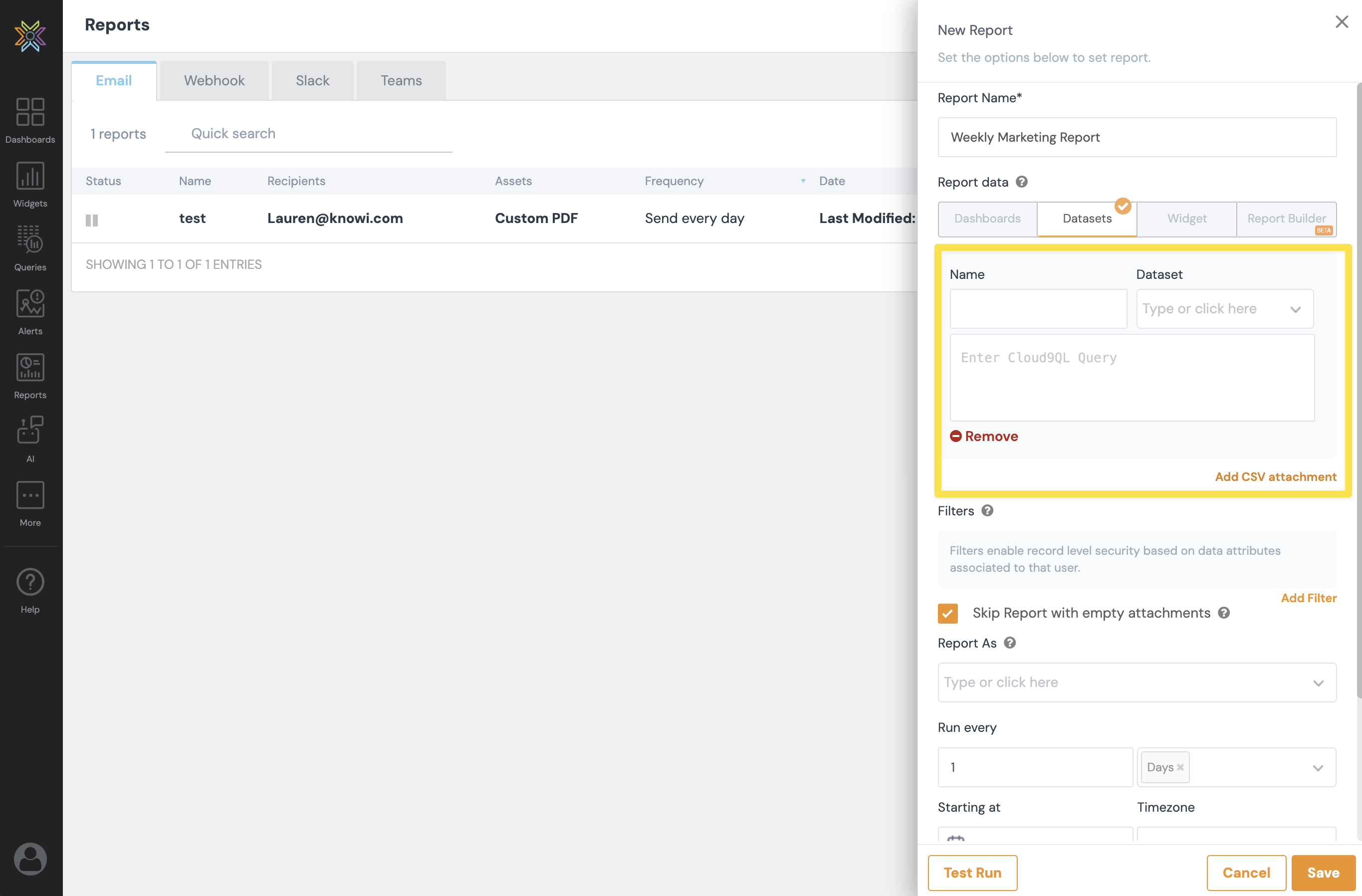Remove the Days tag from interval

[1180, 767]
